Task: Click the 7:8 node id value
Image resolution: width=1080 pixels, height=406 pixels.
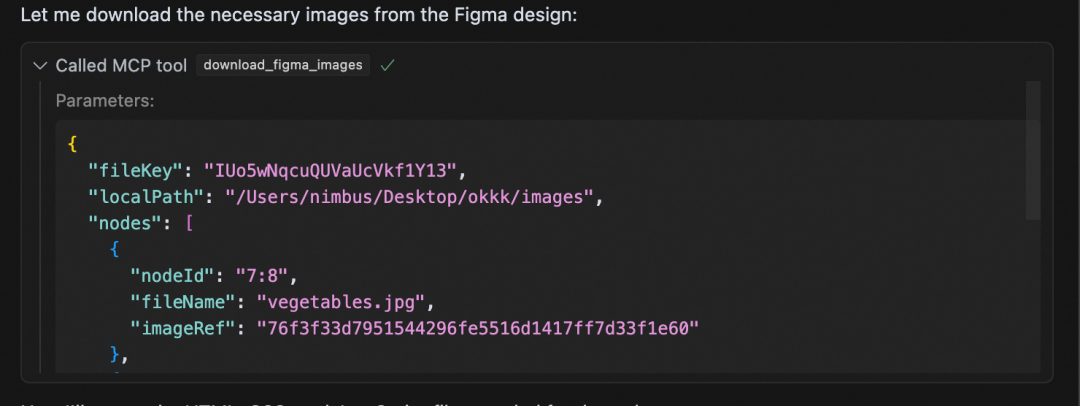Action: click(x=262, y=276)
